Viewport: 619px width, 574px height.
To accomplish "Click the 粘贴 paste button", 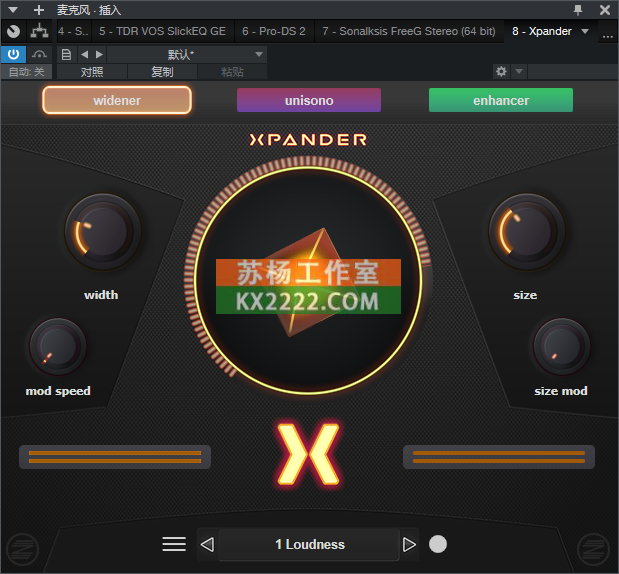I will click(x=233, y=72).
